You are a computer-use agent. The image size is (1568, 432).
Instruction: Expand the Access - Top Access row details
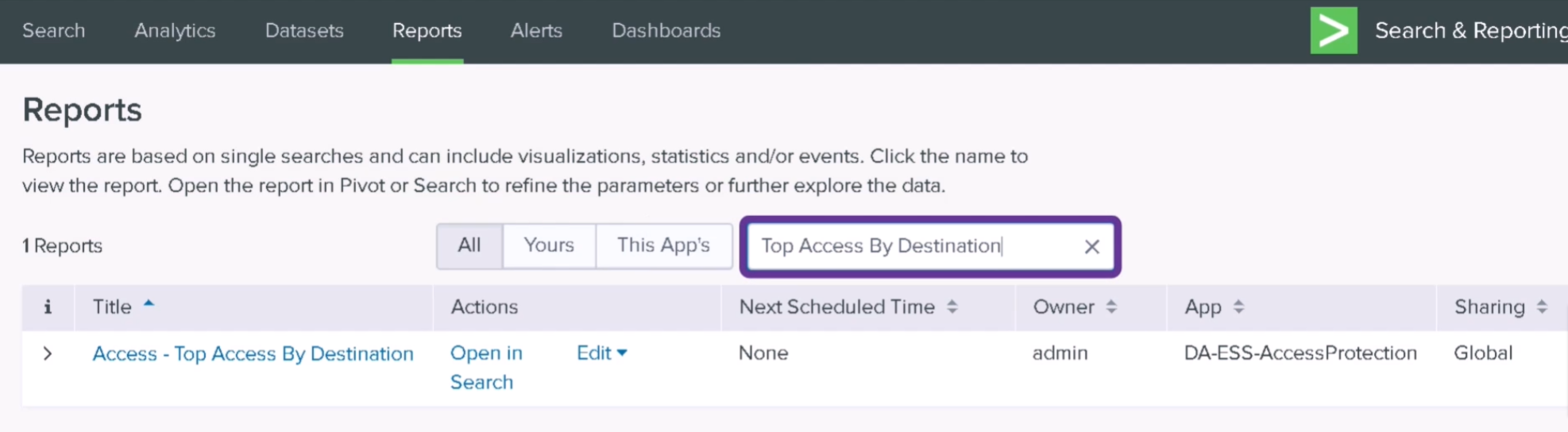pyautogui.click(x=48, y=353)
